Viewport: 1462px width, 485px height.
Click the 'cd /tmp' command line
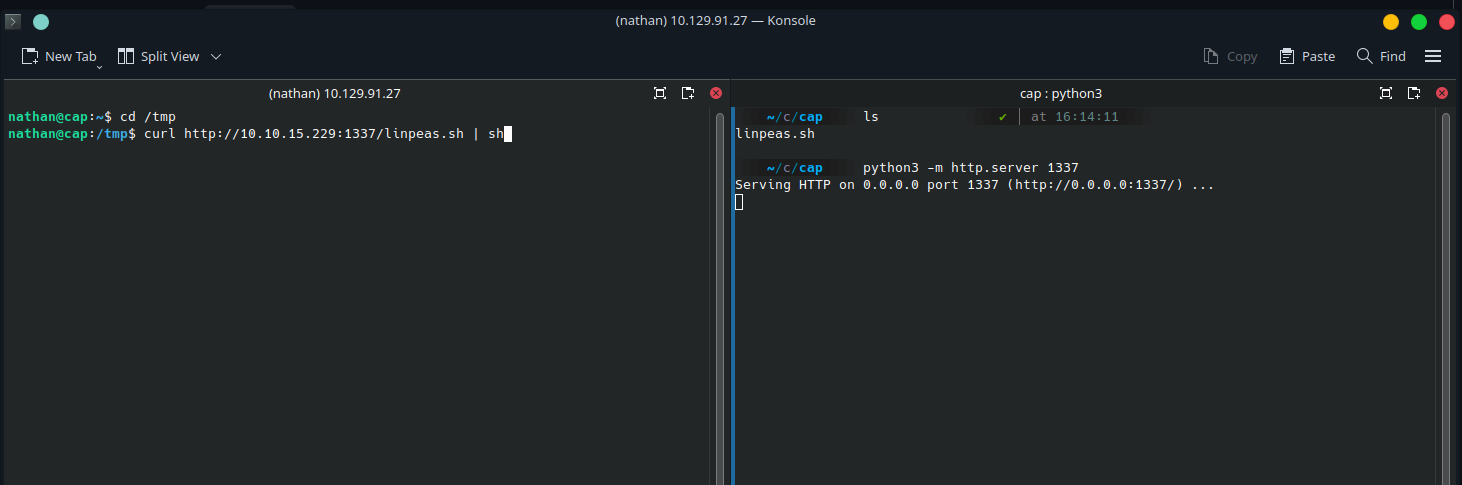[x=148, y=117]
